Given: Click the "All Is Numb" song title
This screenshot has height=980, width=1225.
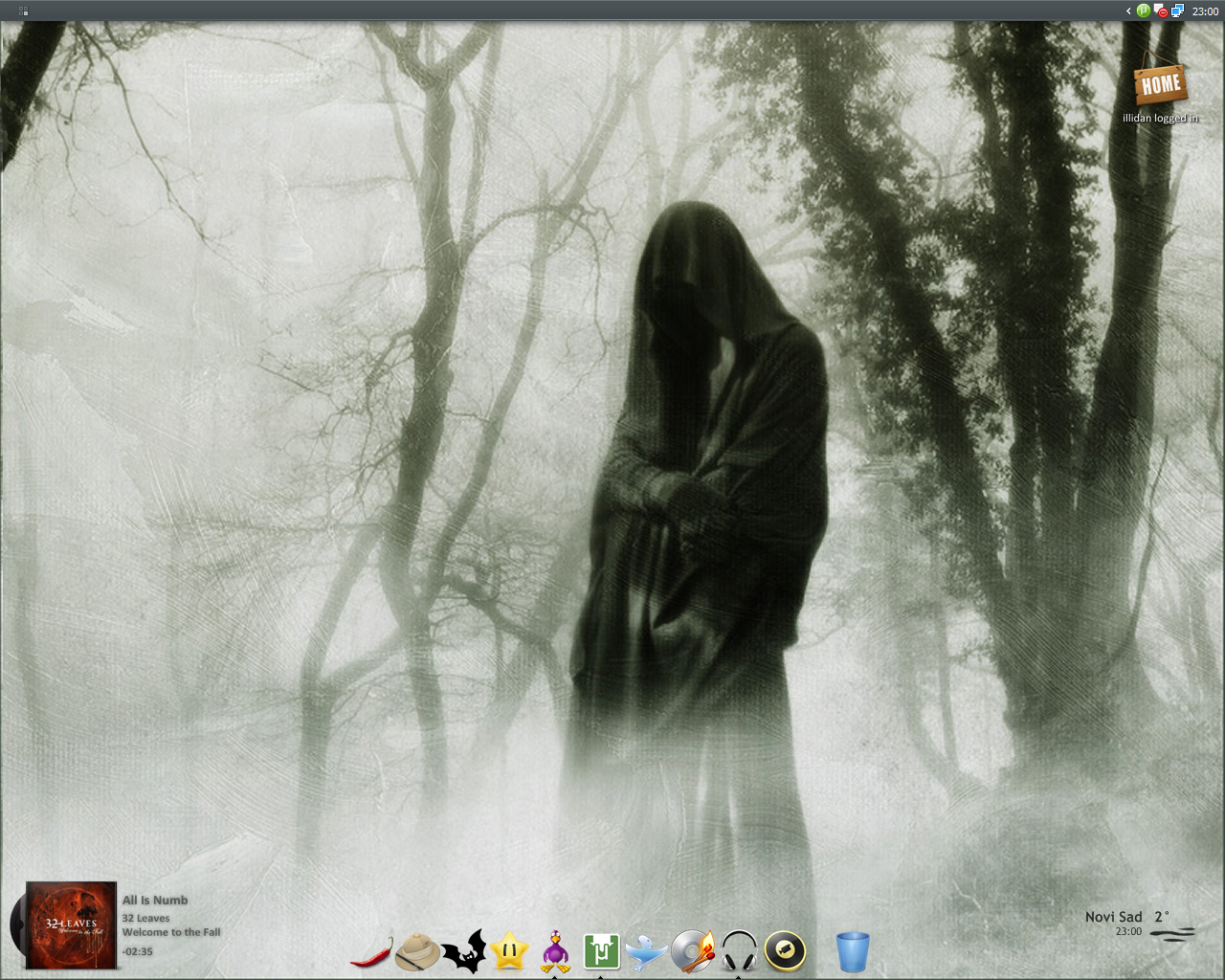Looking at the screenshot, I should point(155,900).
